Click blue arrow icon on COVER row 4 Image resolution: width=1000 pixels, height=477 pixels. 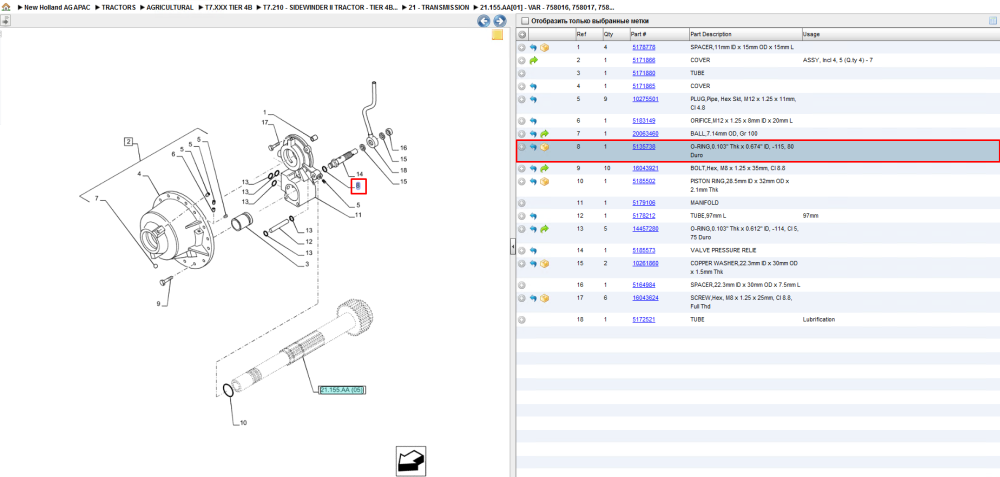(533, 85)
